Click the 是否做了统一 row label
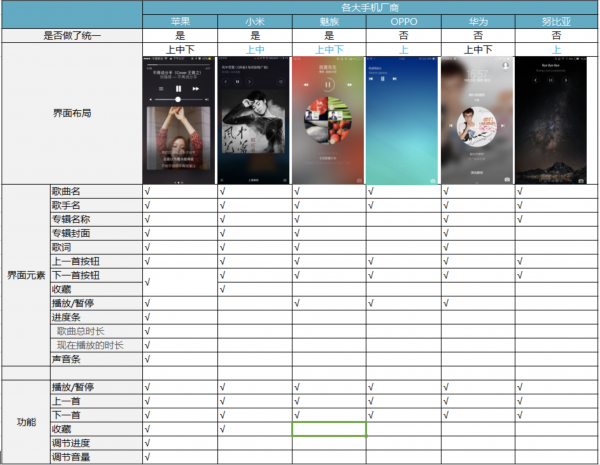Screen dimensions: 600x465 [x=72, y=36]
